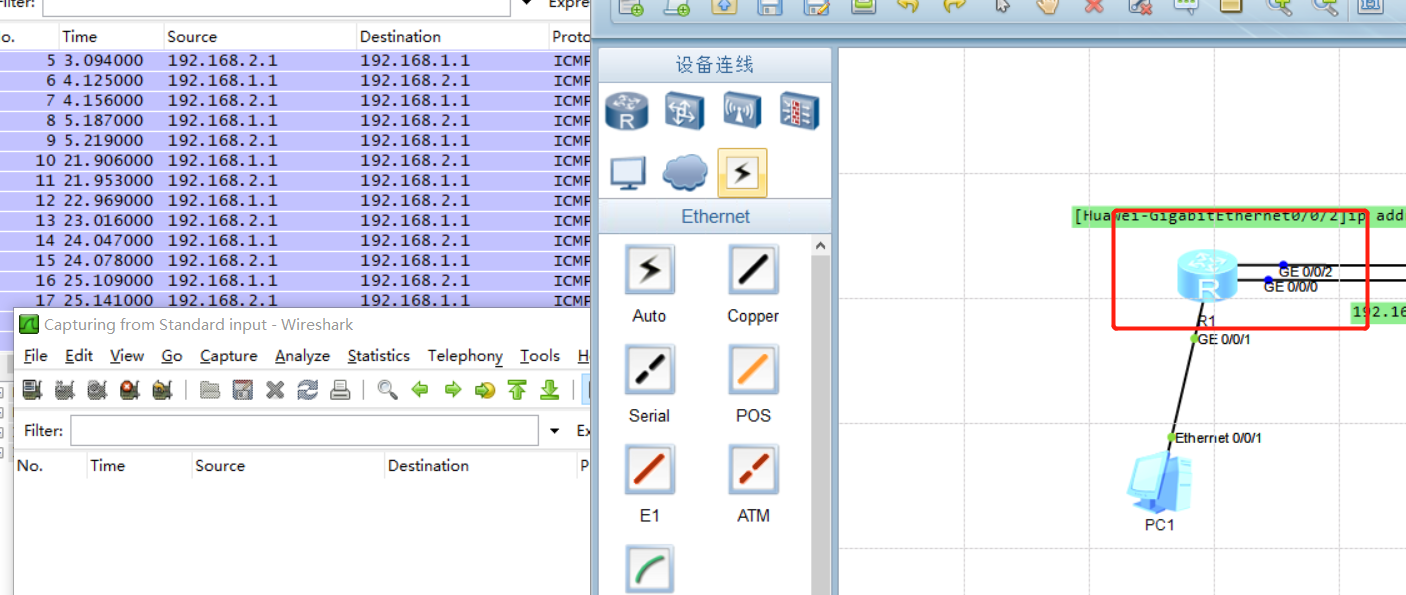Sort by Destination column in background packet list

[x=453, y=37]
